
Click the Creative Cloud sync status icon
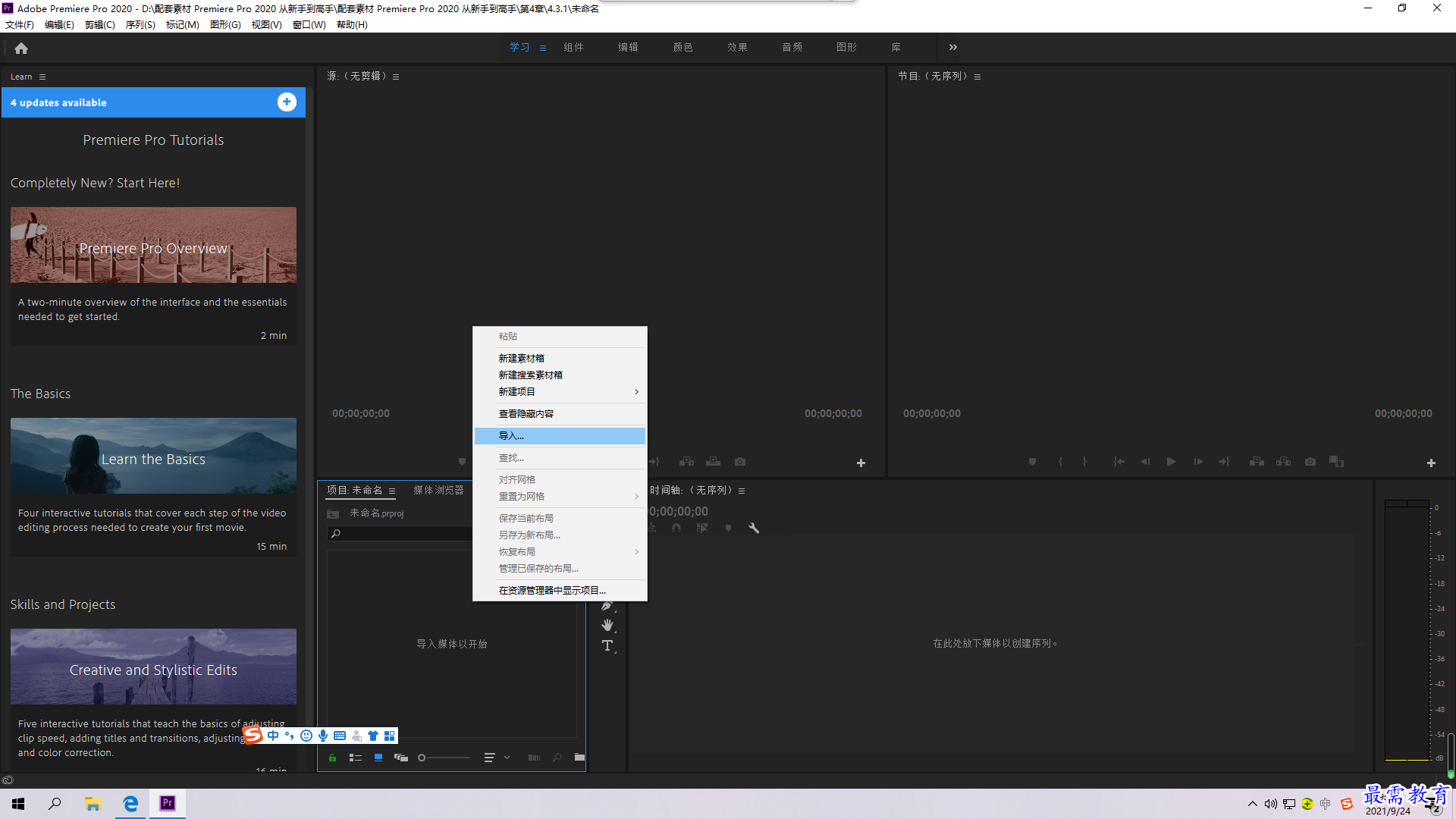[8, 780]
